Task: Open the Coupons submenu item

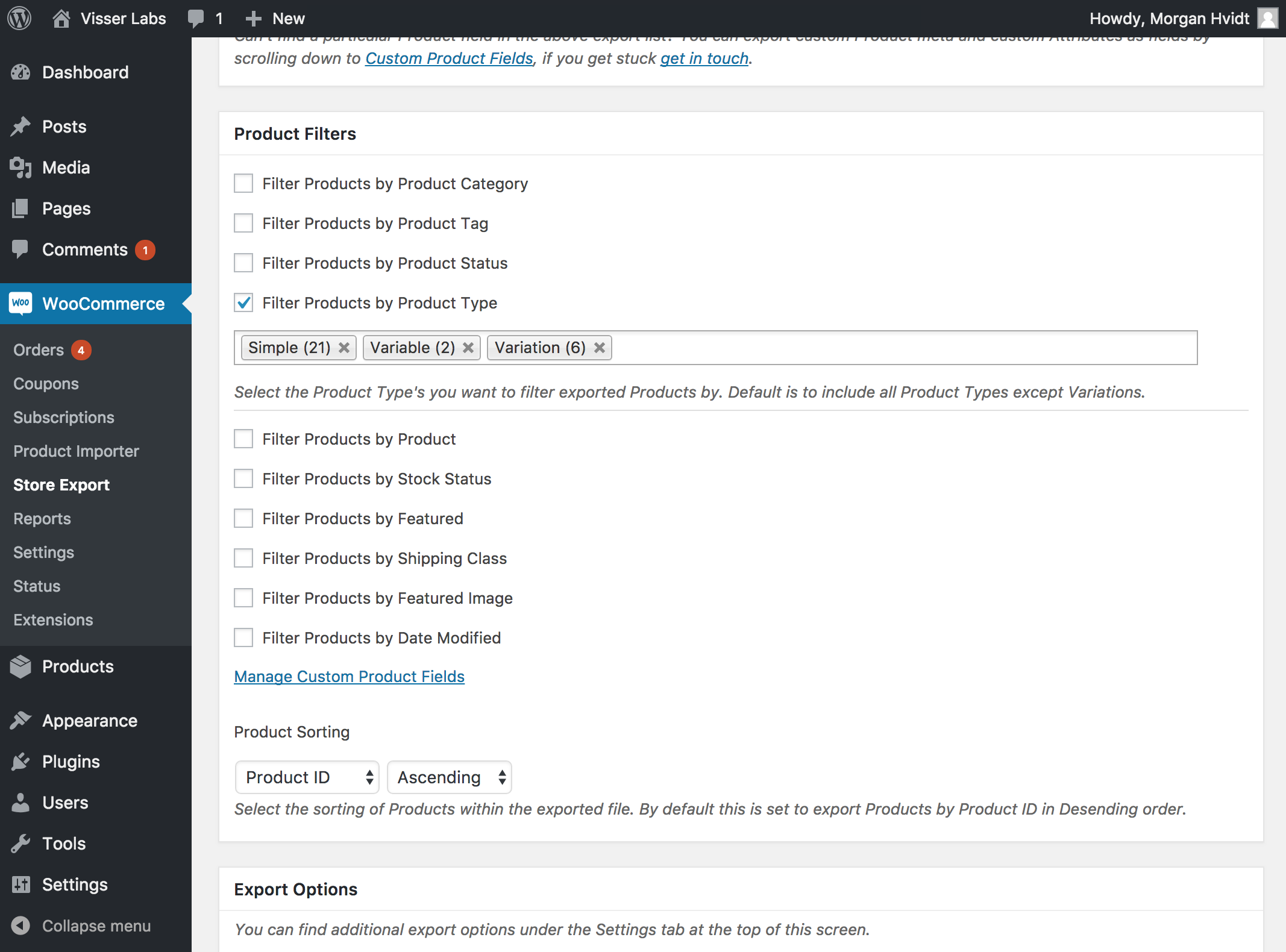Action: pyautogui.click(x=46, y=384)
